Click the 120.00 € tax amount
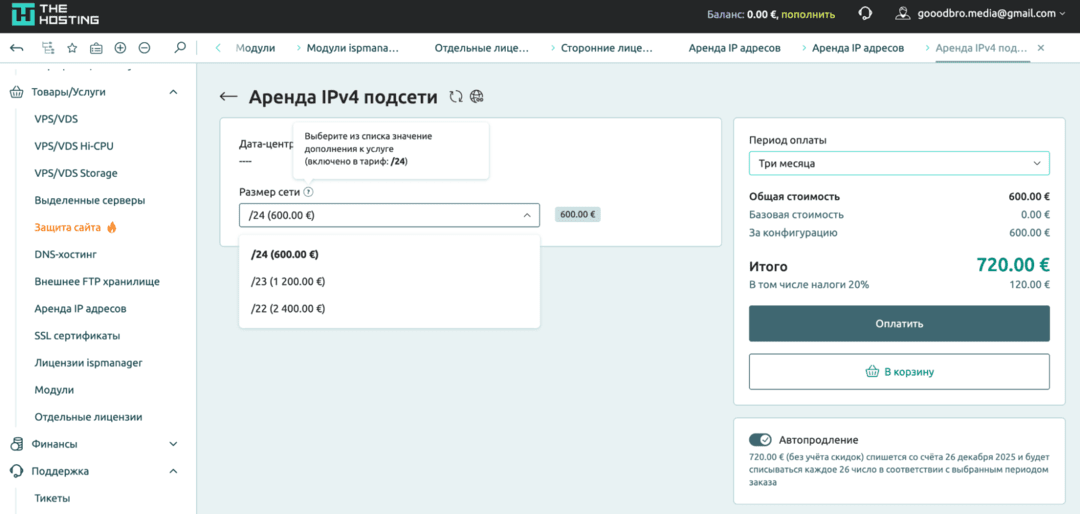Viewport: 1080px width, 514px height. (x=1028, y=284)
